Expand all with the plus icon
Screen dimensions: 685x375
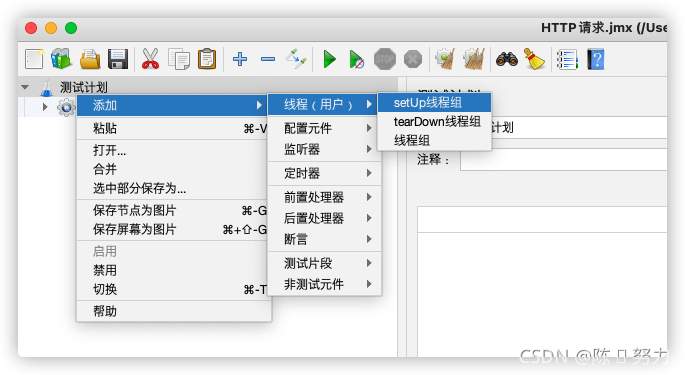pos(240,59)
